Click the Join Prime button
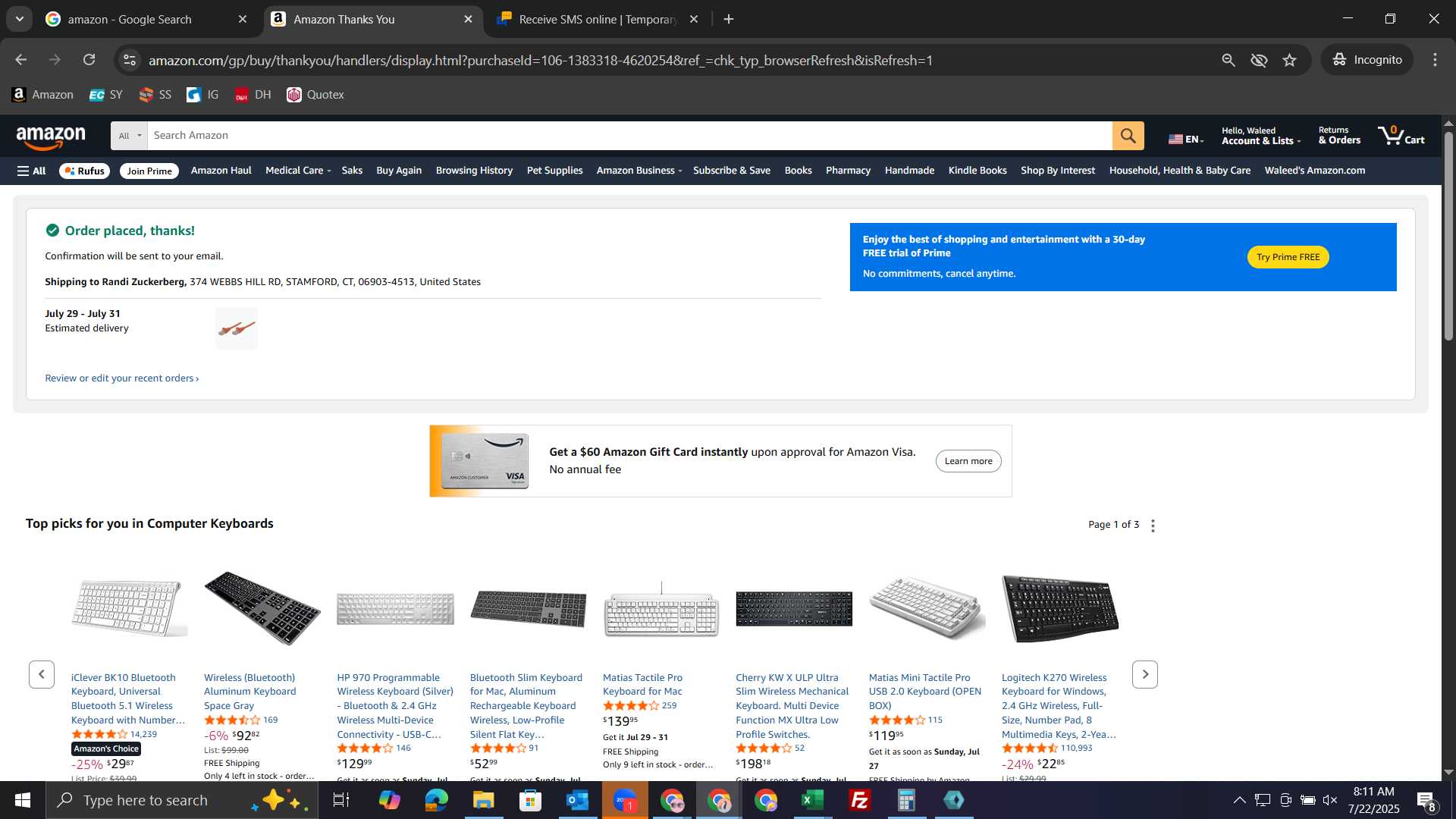 [149, 171]
